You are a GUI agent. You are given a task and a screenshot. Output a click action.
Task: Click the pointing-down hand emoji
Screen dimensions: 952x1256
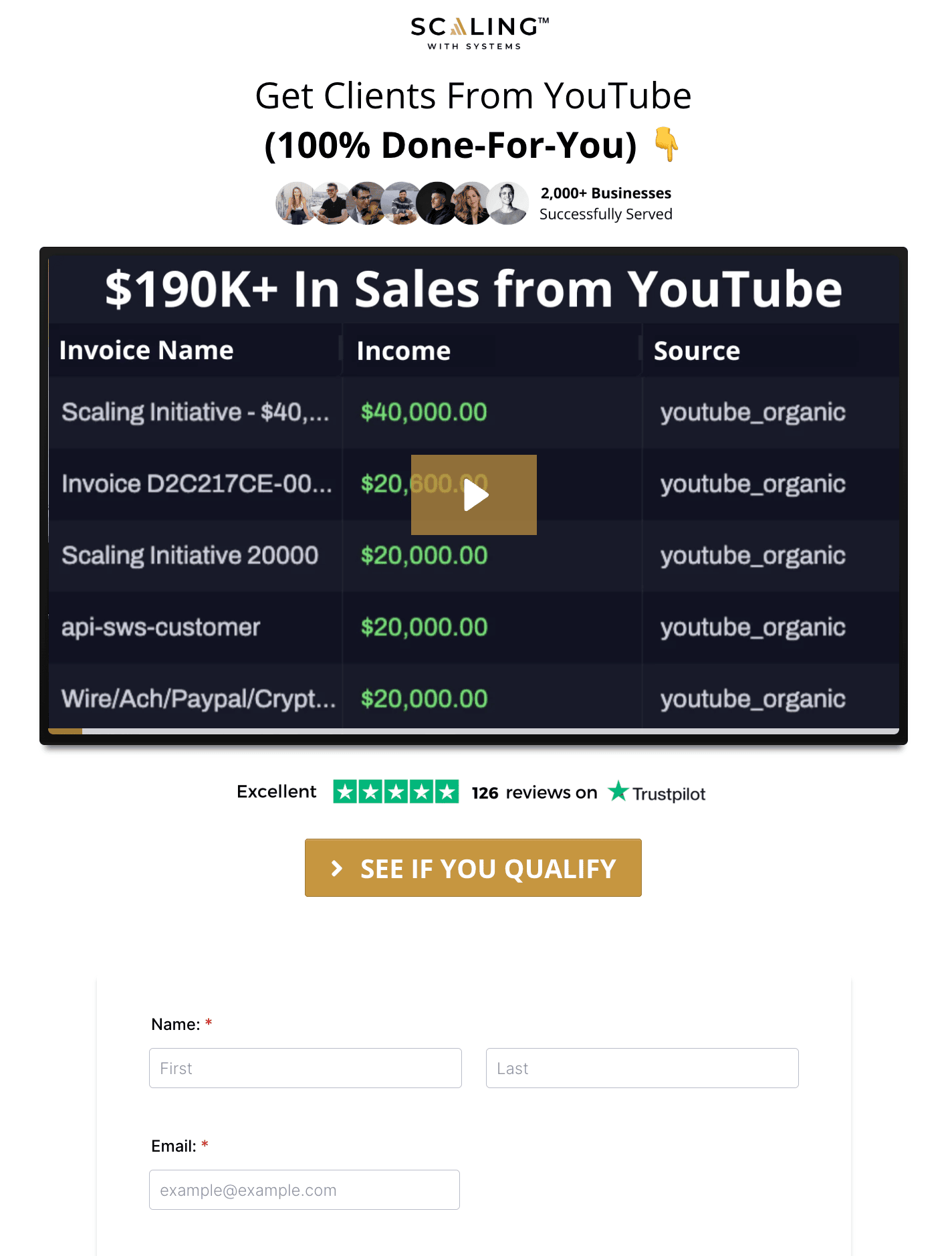(666, 144)
